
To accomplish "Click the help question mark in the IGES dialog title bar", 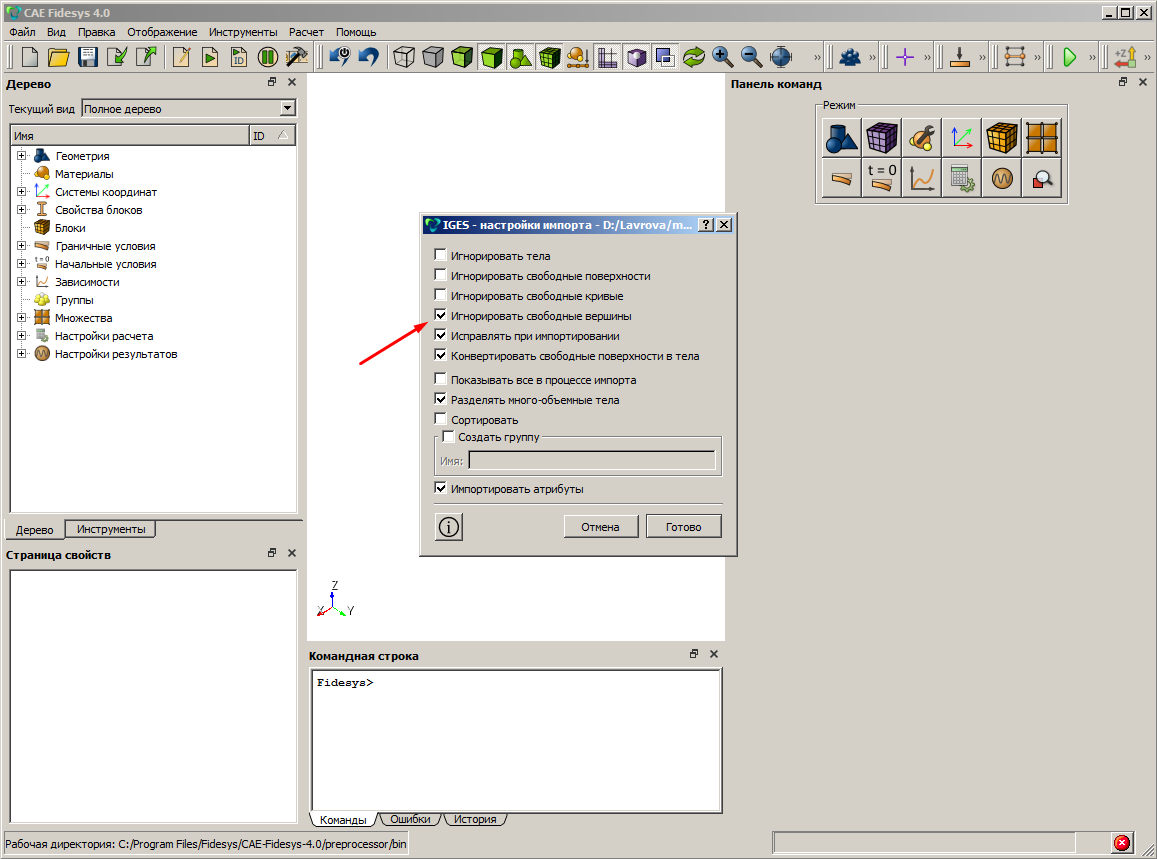I will tap(706, 225).
